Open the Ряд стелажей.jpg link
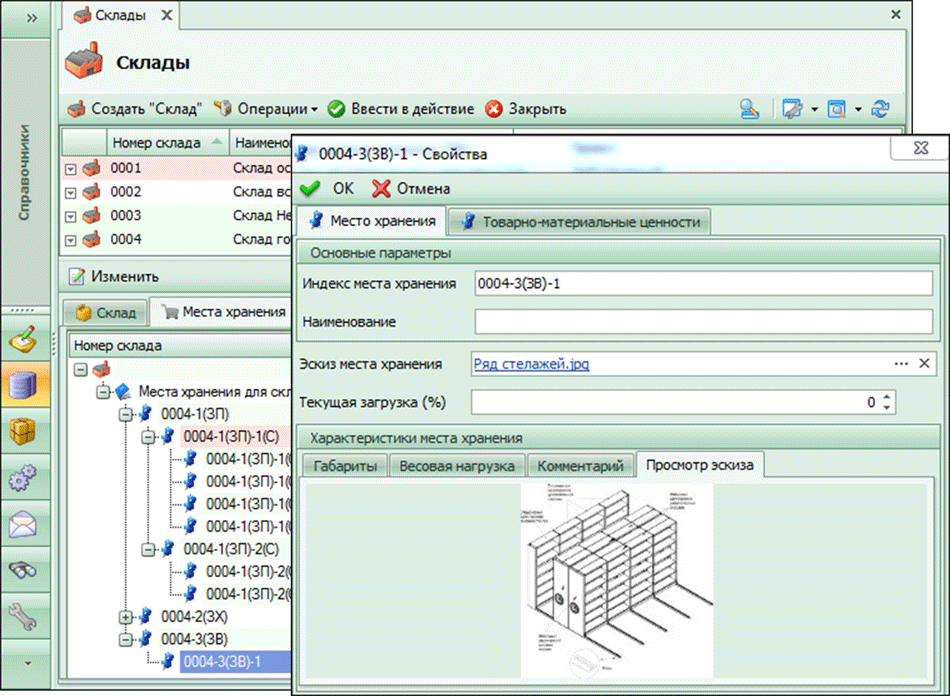Viewport: 950px width, 696px height. (531, 364)
